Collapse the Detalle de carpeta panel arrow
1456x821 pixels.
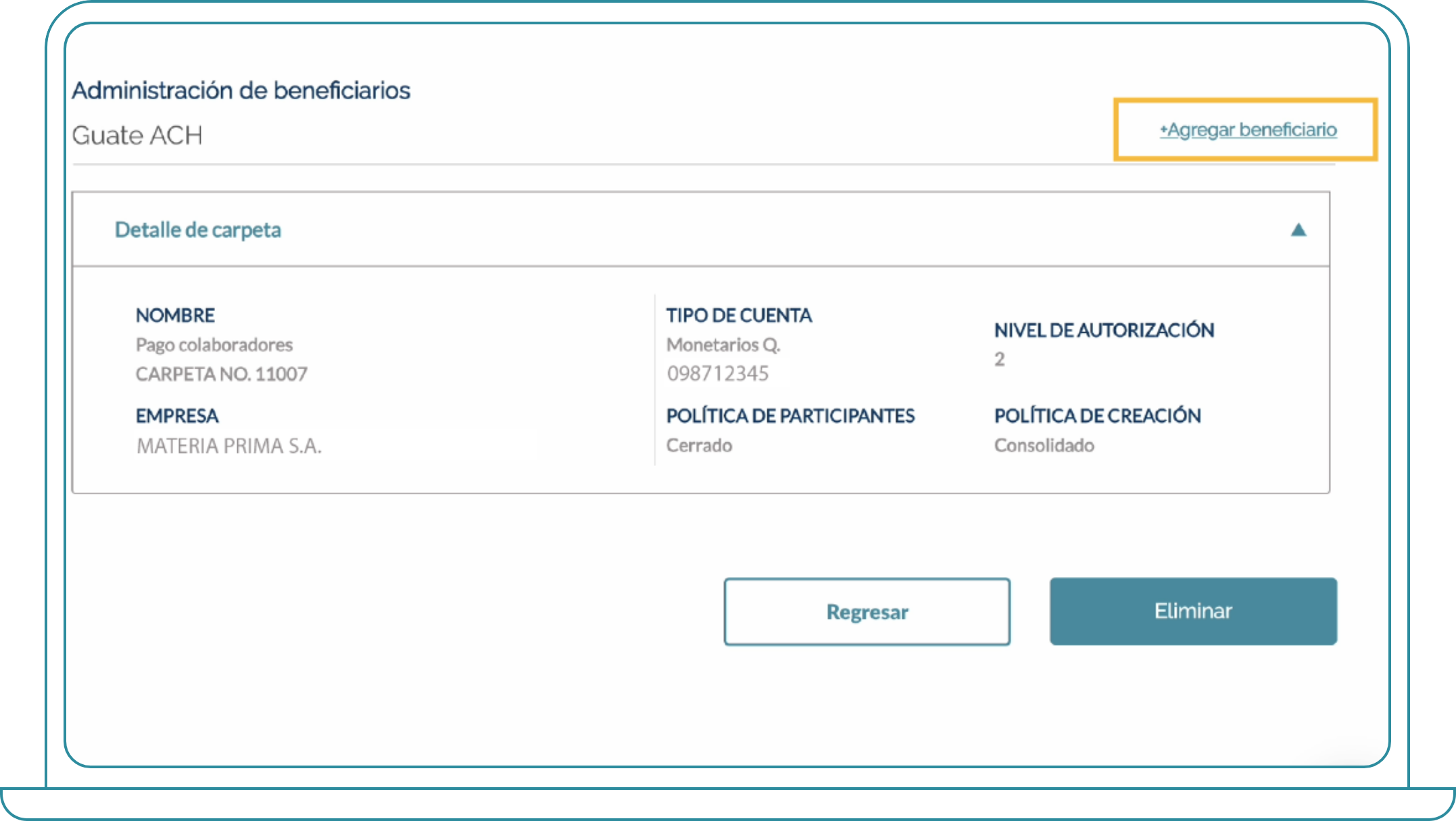(1298, 230)
